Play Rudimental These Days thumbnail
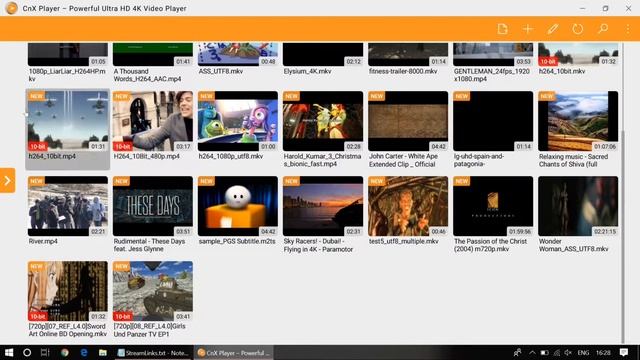The height and width of the screenshot is (360, 640). 153,206
